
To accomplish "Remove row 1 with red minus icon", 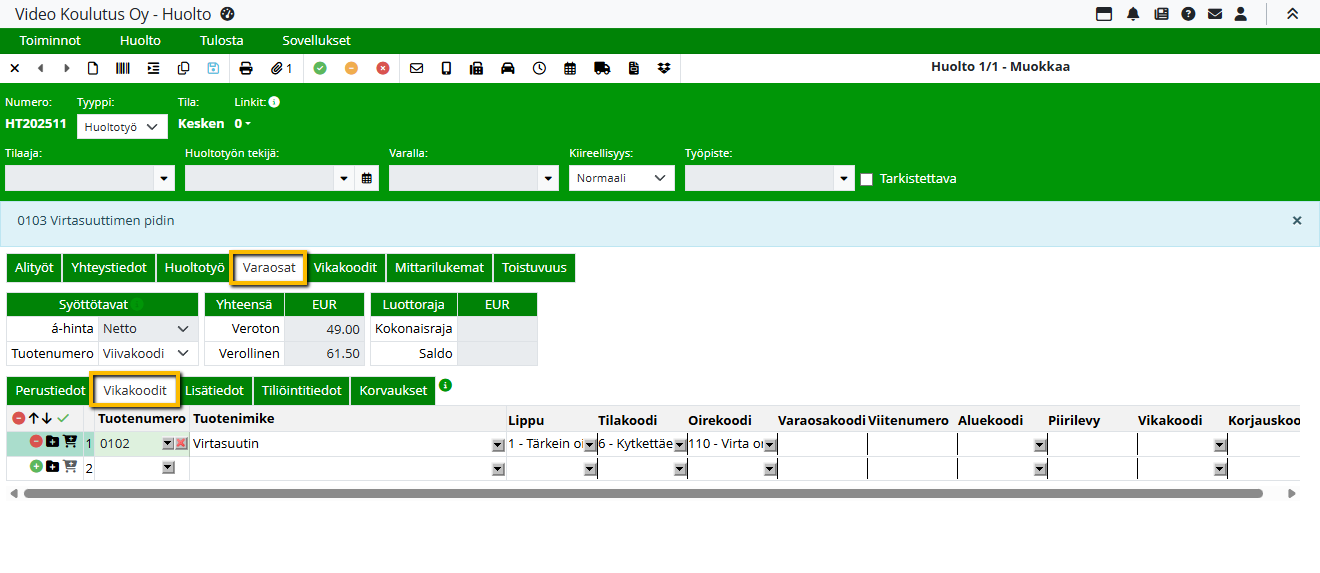I will [36, 442].
